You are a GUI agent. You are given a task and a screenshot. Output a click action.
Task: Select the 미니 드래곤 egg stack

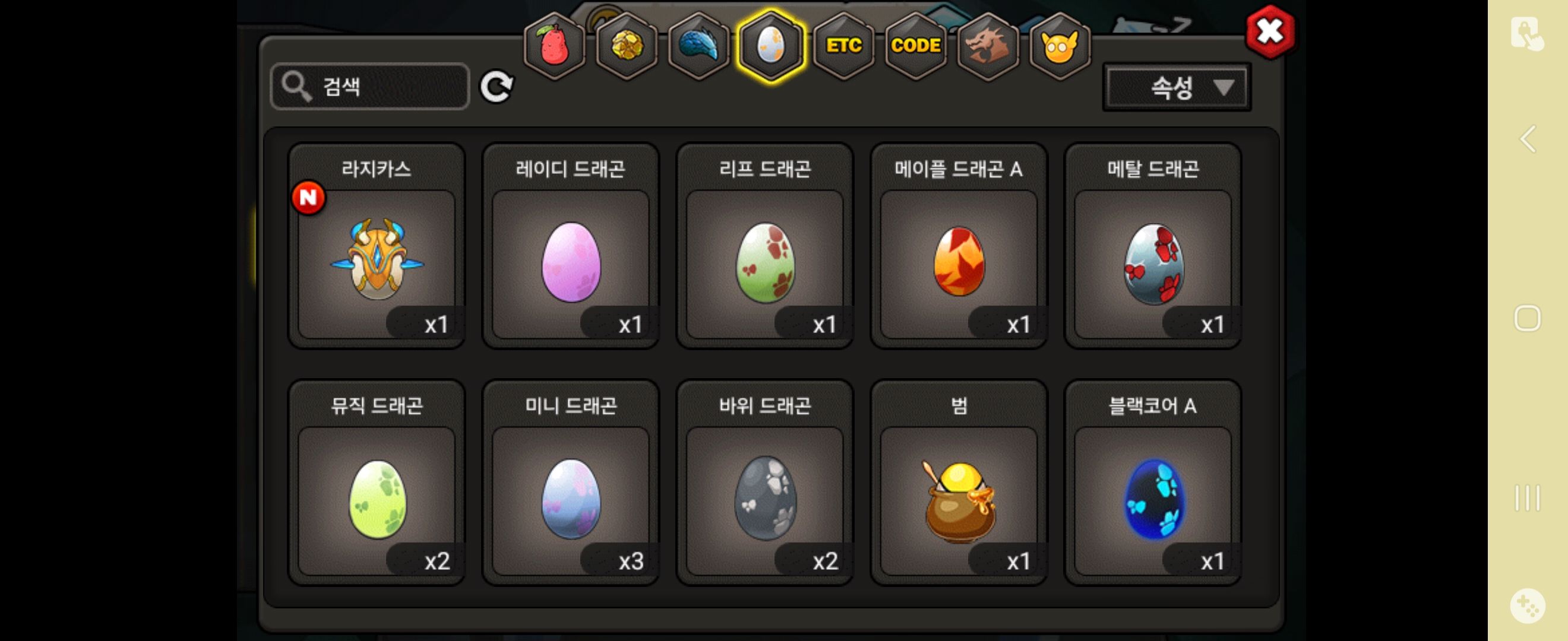pos(571,483)
